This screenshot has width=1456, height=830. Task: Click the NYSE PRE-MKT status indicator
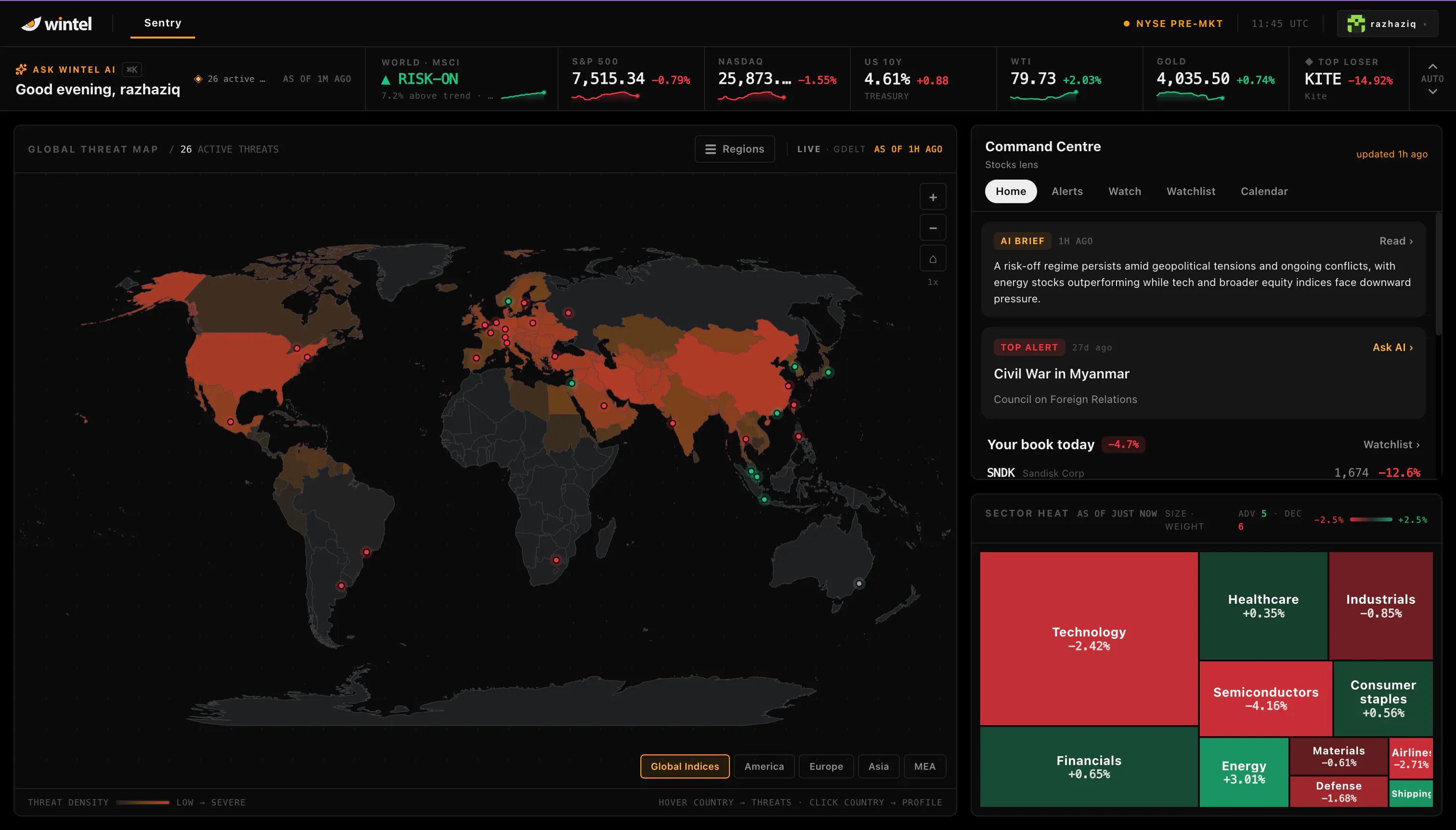pyautogui.click(x=1173, y=24)
